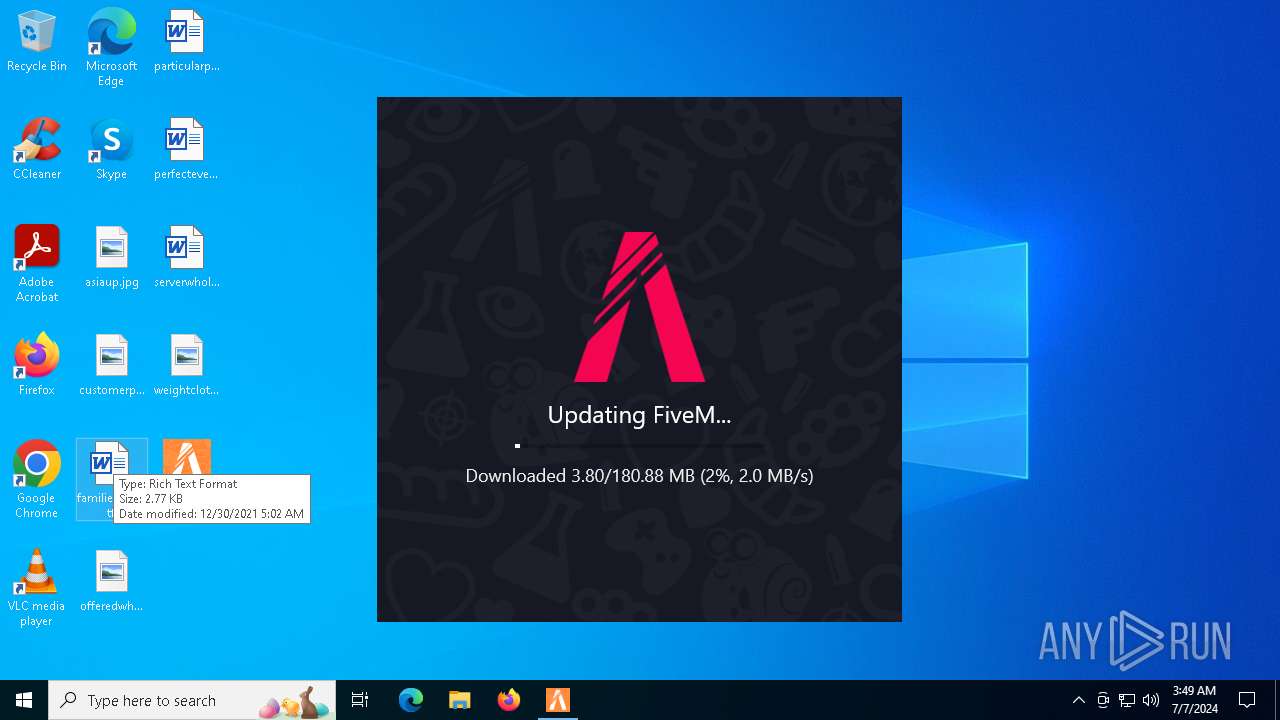Viewport: 1280px width, 720px height.
Task: Click the Show desktop taskbar edge
Action: click(1277, 700)
